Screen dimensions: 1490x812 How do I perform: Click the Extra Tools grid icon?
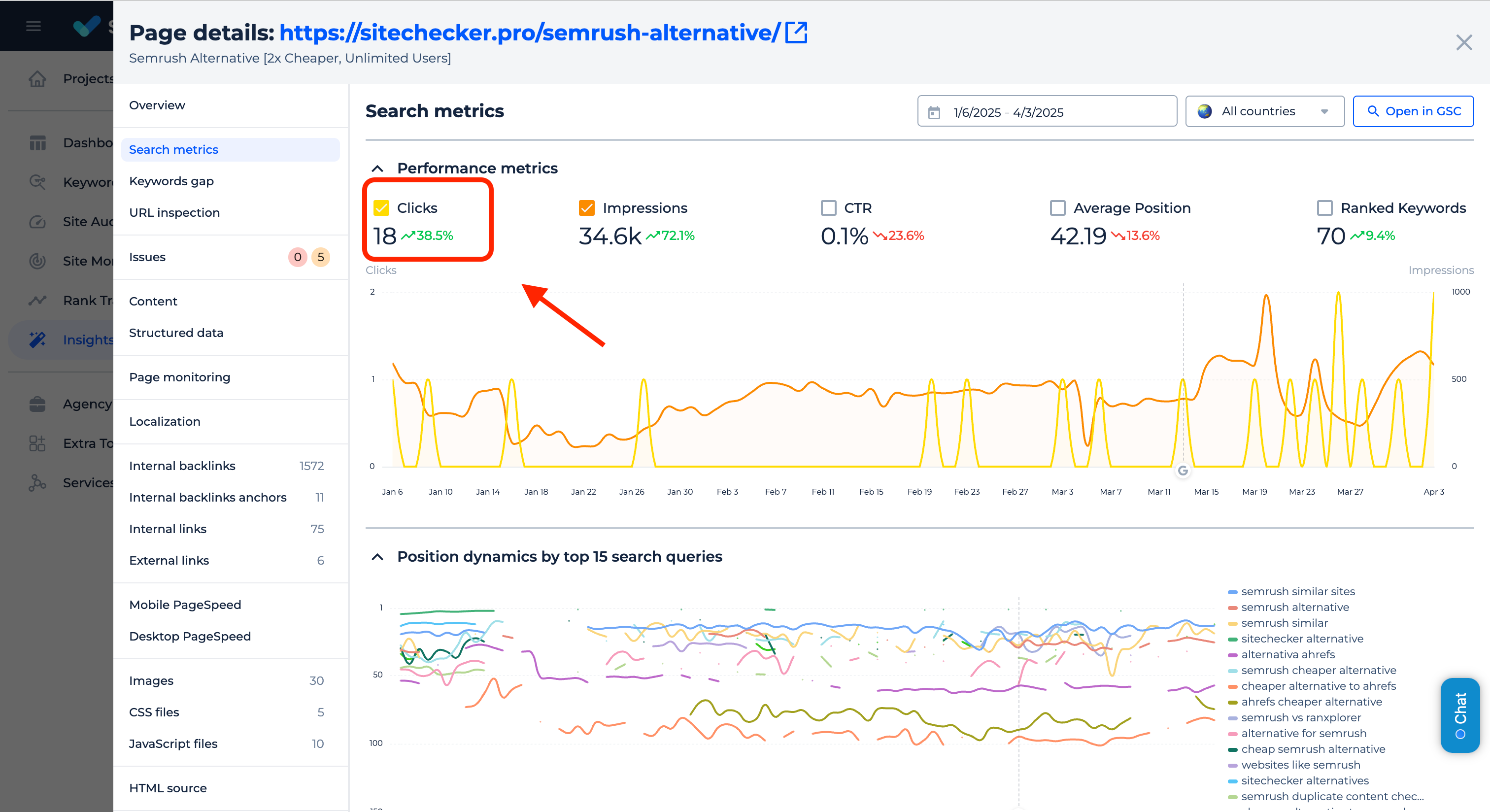click(x=37, y=443)
